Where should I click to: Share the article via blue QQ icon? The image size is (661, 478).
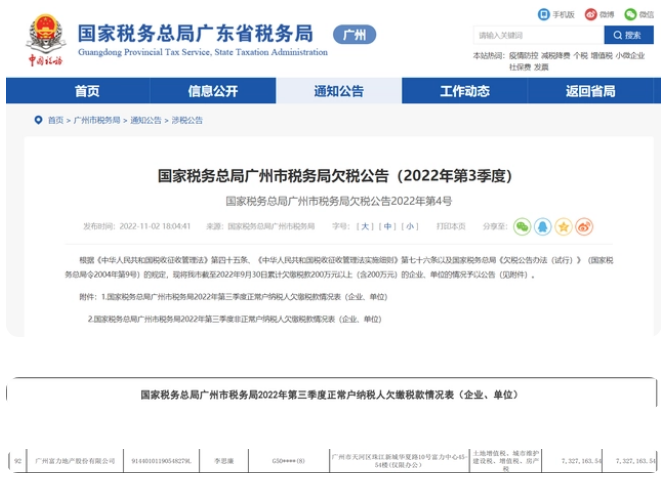coord(542,227)
